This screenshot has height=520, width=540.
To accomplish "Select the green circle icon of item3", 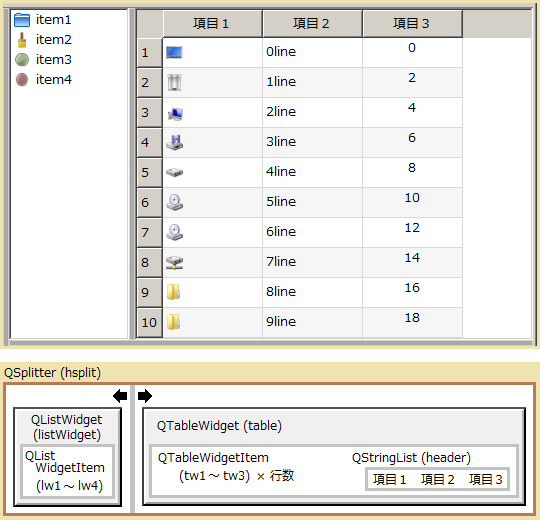I will (x=22, y=60).
